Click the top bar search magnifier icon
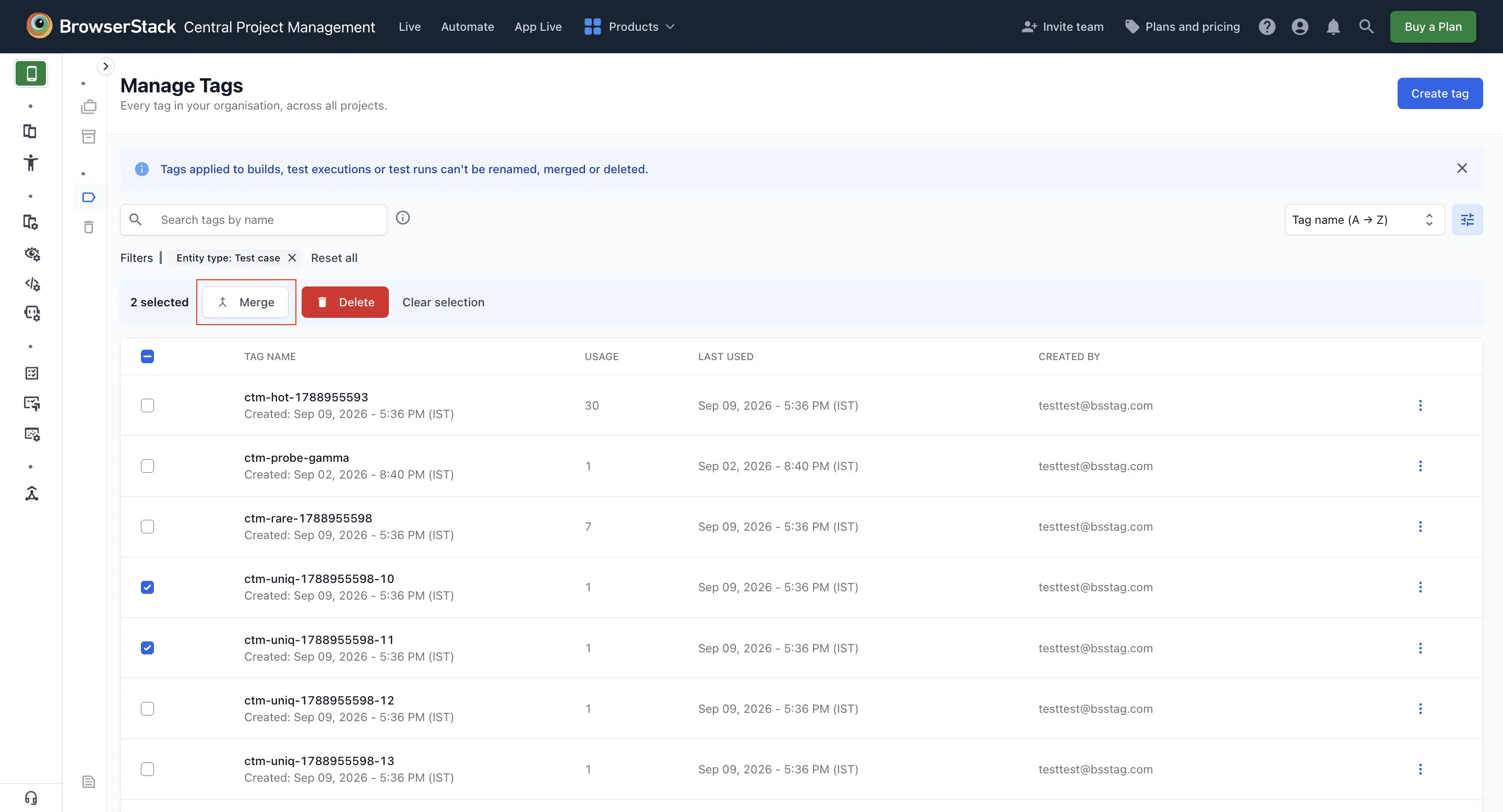The height and width of the screenshot is (812, 1503). point(1366,26)
